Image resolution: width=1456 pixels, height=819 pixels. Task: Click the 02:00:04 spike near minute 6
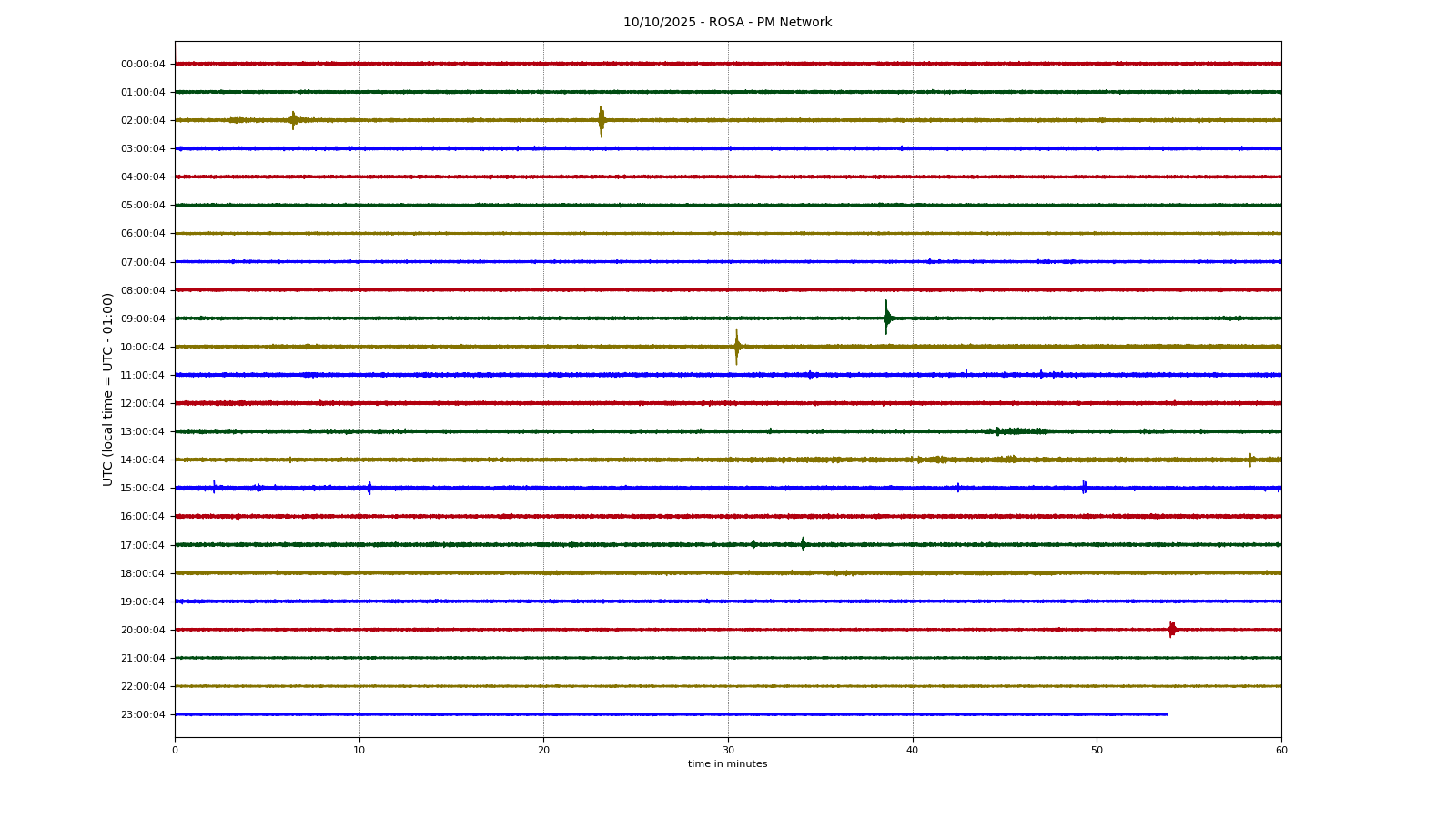[293, 120]
